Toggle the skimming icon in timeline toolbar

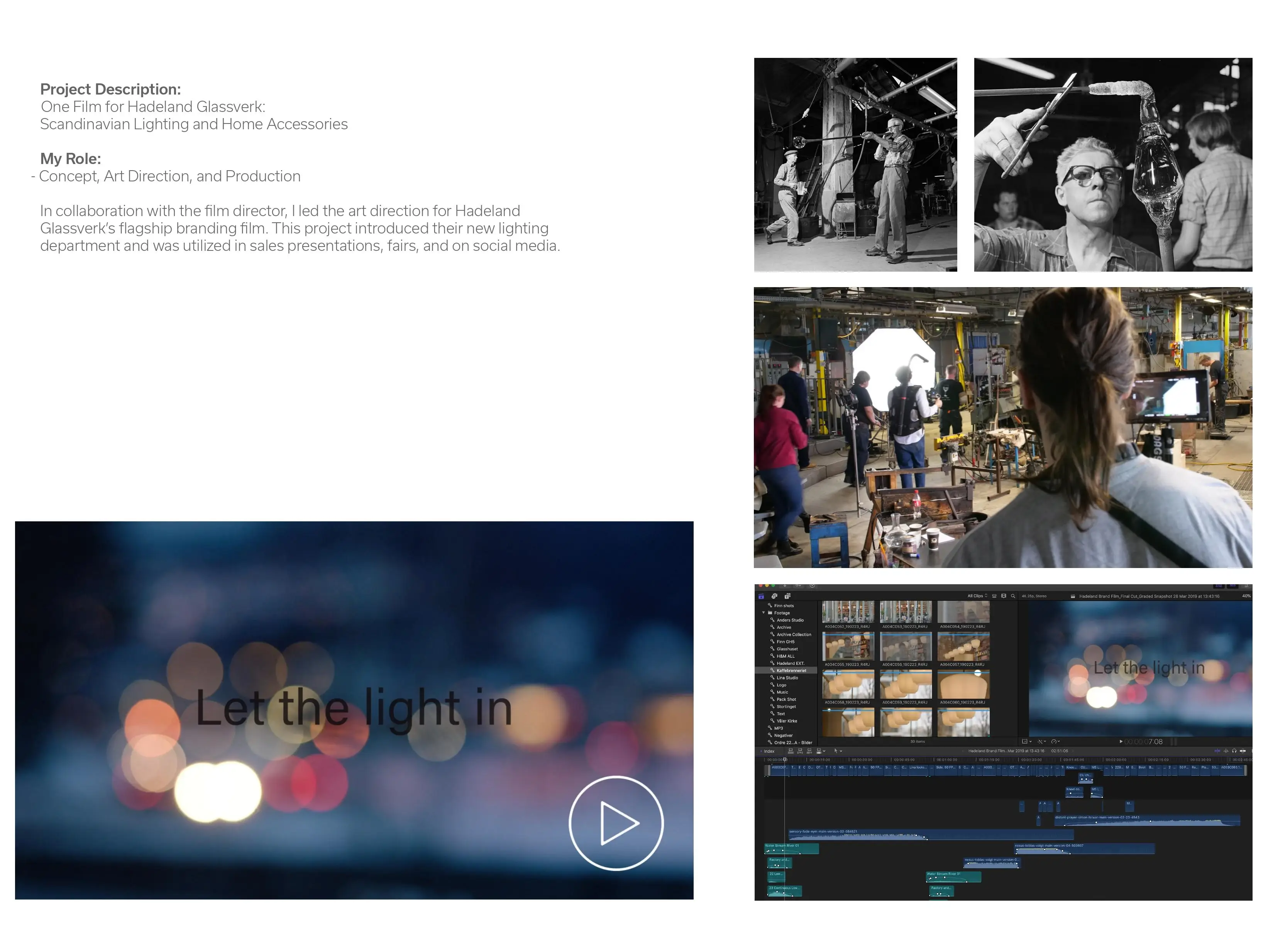click(1217, 751)
